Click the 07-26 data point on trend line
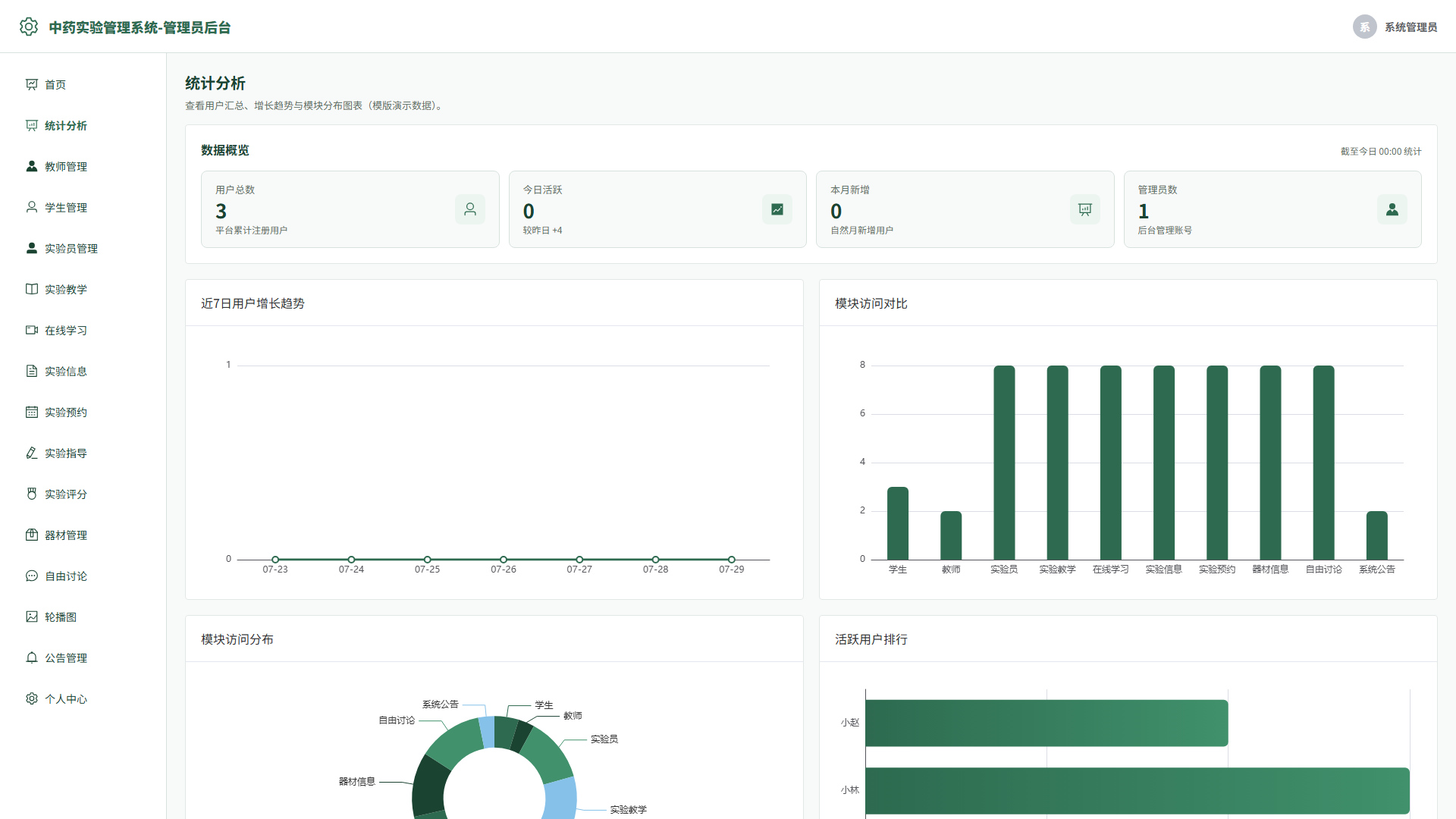1456x819 pixels. (504, 560)
